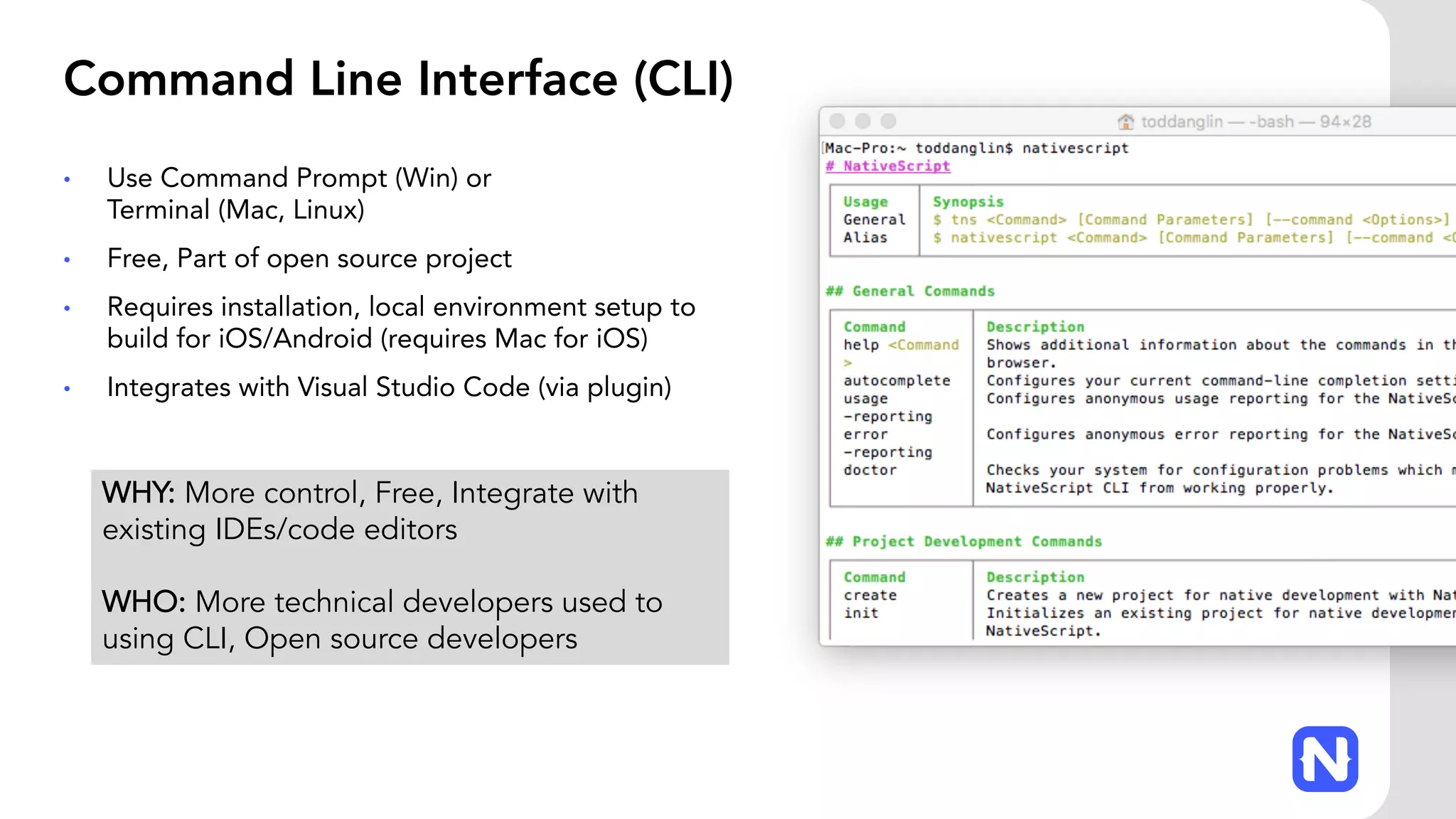Click the '$ tns <Command>' synopsis line
The width and height of the screenshot is (1456, 819).
point(1191,220)
